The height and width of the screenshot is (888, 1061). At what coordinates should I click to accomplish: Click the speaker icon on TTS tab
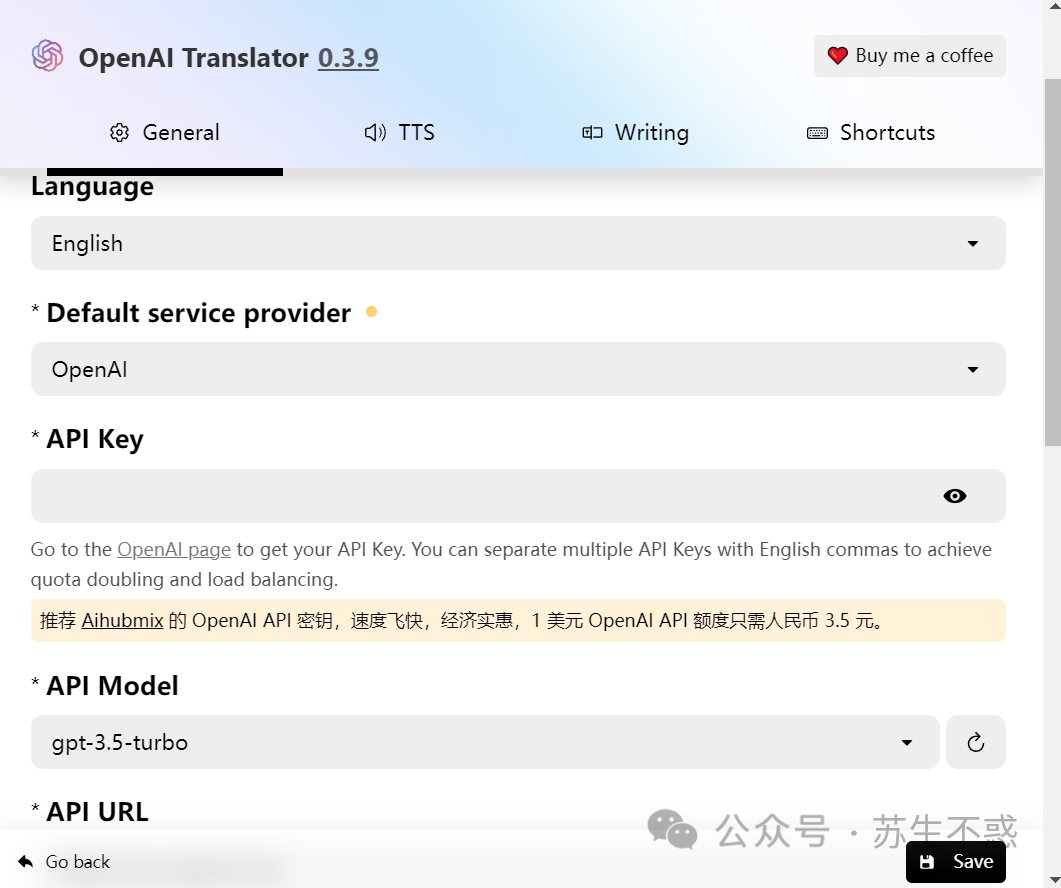click(x=375, y=133)
